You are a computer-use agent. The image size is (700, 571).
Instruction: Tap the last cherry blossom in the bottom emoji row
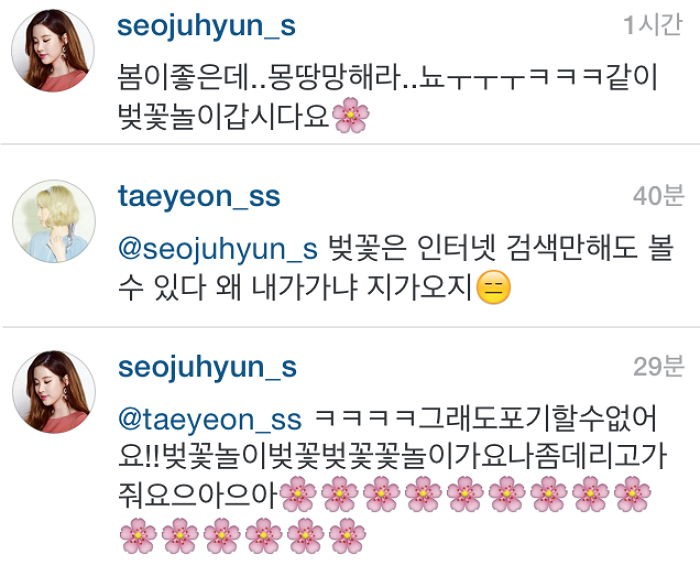(x=347, y=535)
